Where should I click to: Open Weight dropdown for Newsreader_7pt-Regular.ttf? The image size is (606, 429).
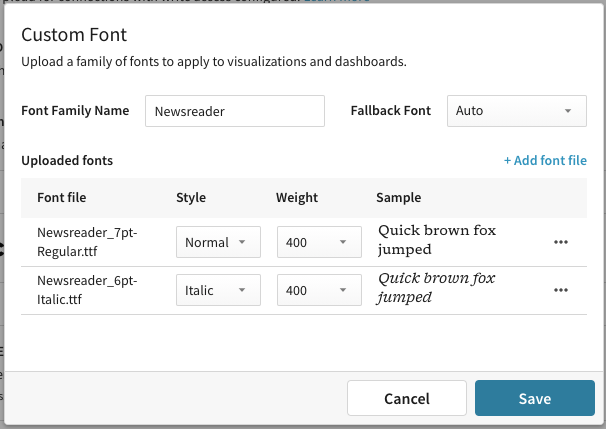coord(319,242)
